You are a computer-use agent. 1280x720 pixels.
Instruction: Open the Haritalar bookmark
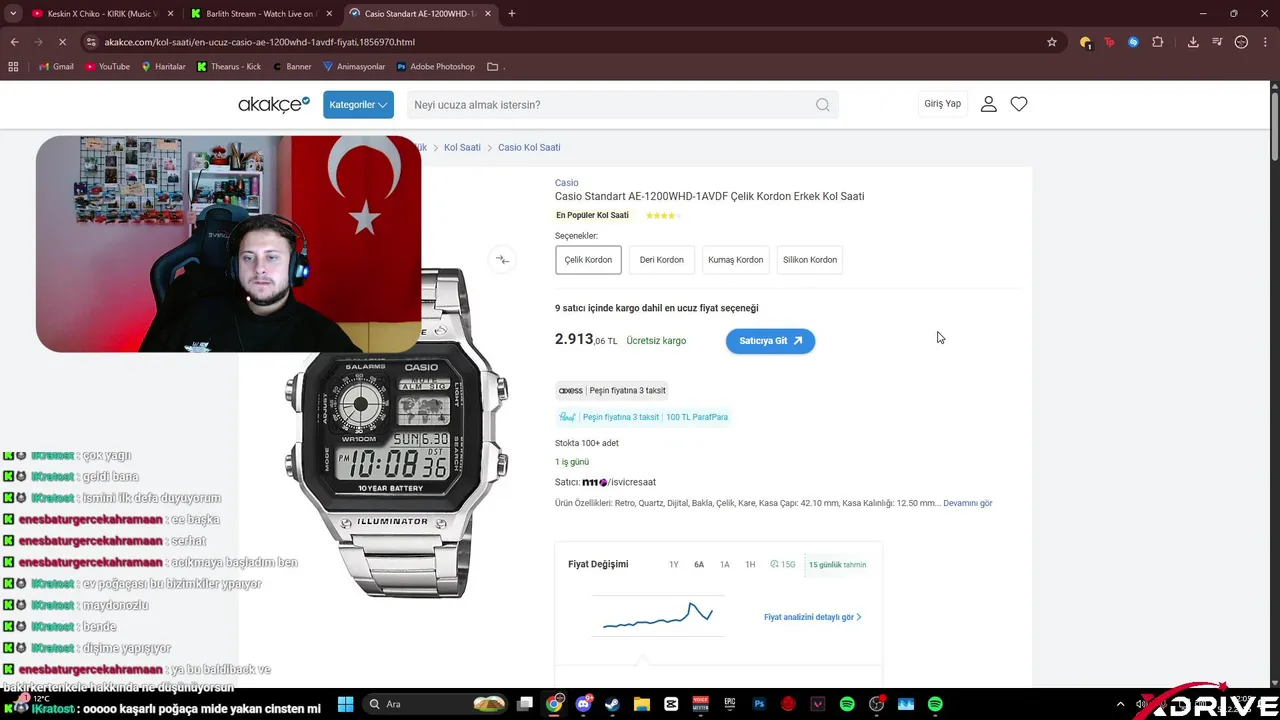[163, 67]
